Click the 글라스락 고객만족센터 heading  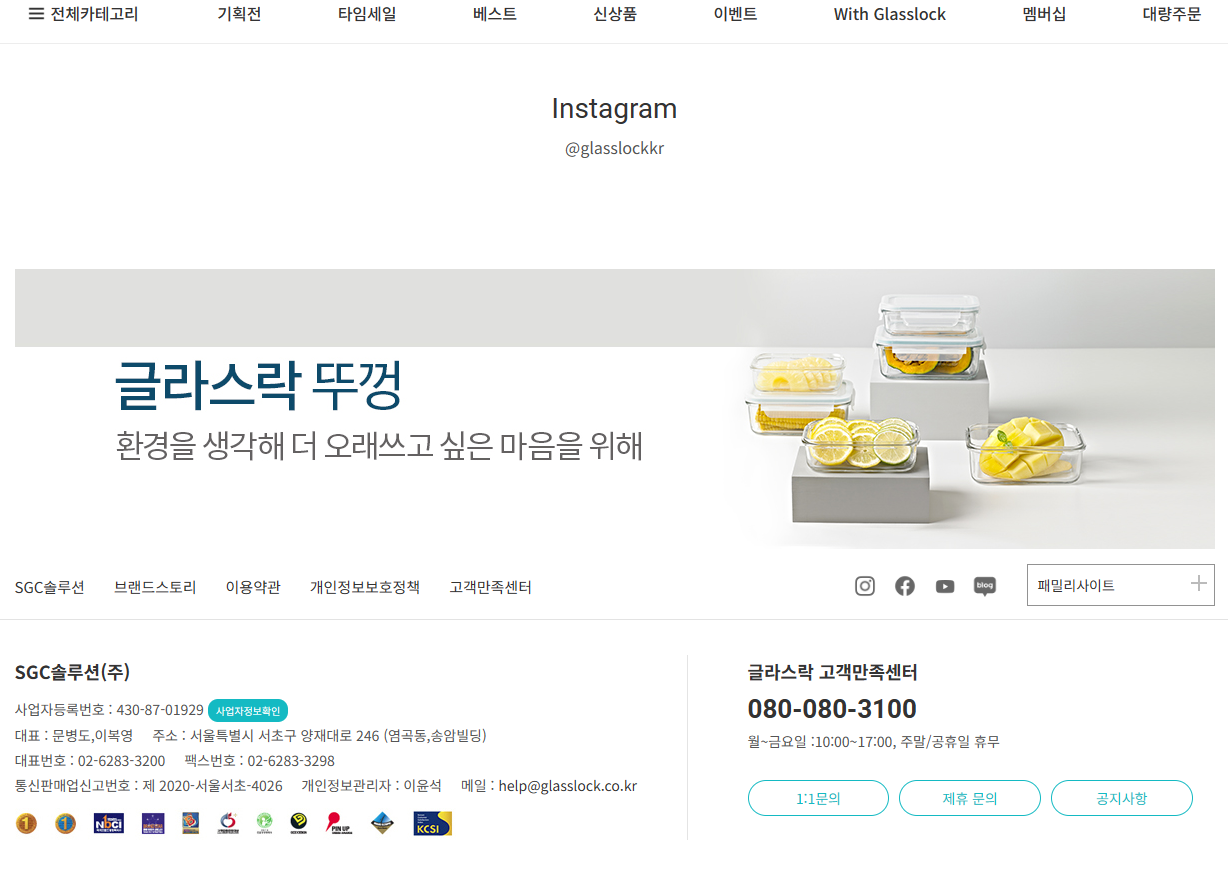[x=832, y=673]
